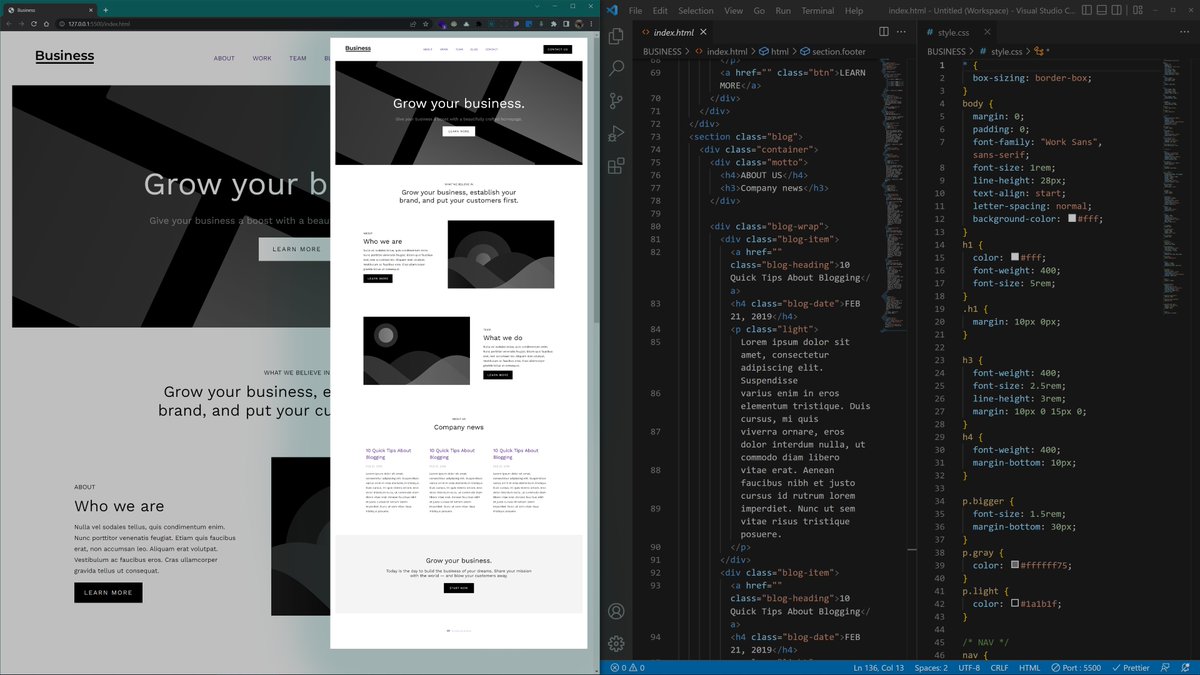Change file encoding via UTF-8
1200x675 pixels.
pos(969,667)
